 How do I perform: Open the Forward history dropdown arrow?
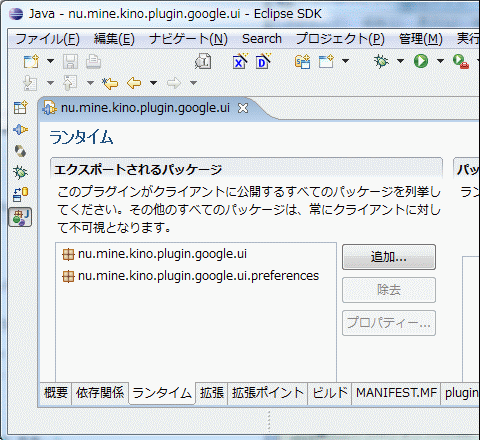193,83
